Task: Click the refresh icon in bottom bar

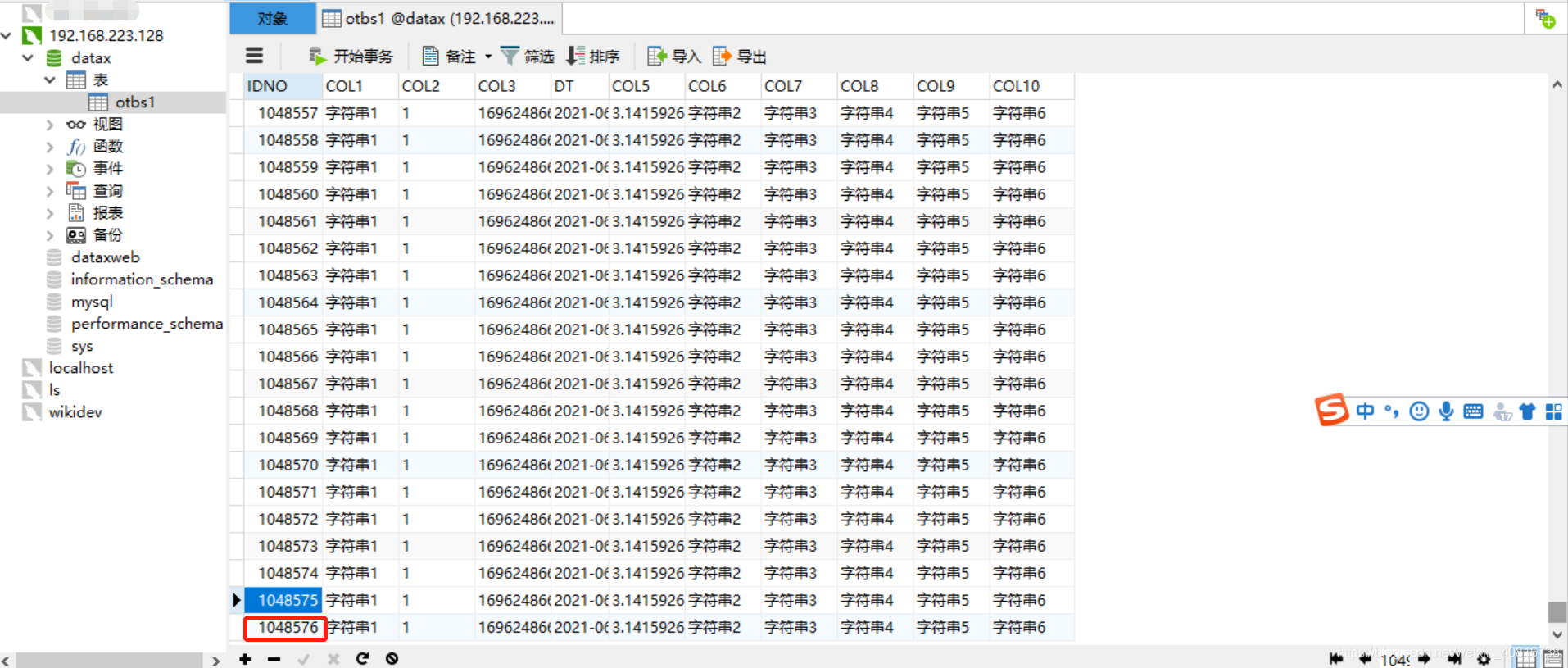Action: 362,659
